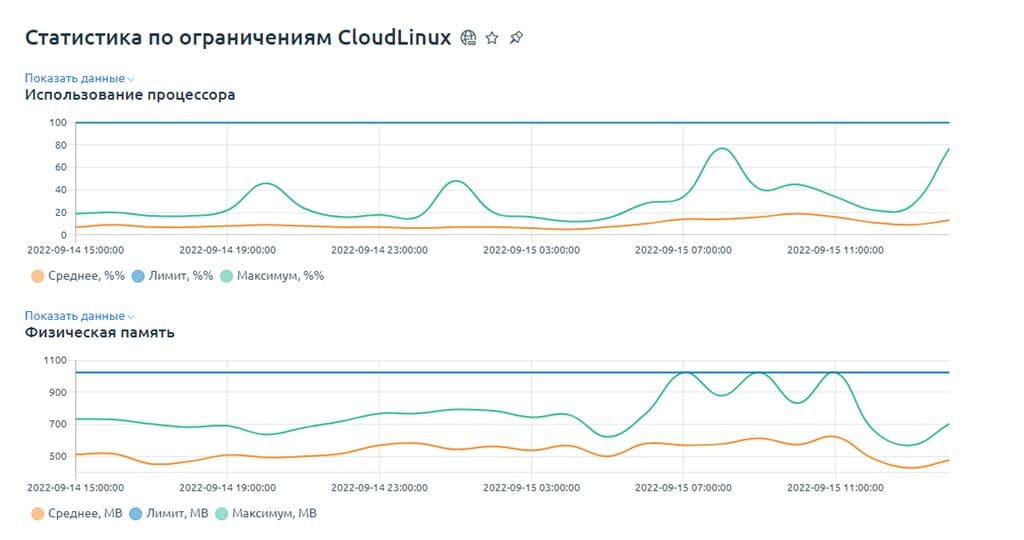1024x540 pixels.
Task: Hide the Максимум, MB legend series
Action: pyautogui.click(x=266, y=513)
